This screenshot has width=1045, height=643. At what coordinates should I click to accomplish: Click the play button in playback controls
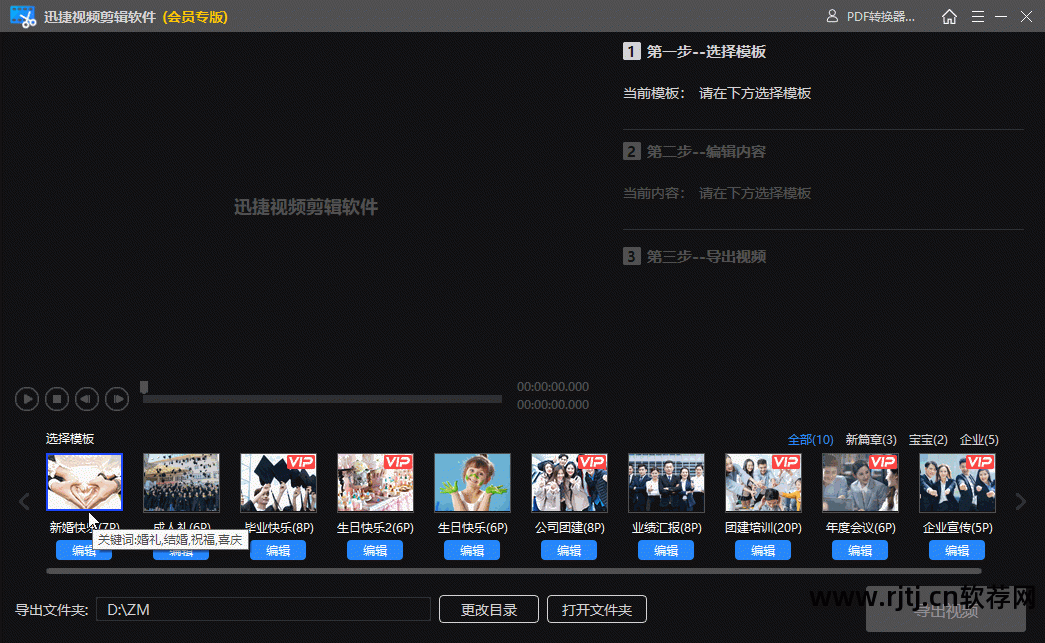[27, 399]
